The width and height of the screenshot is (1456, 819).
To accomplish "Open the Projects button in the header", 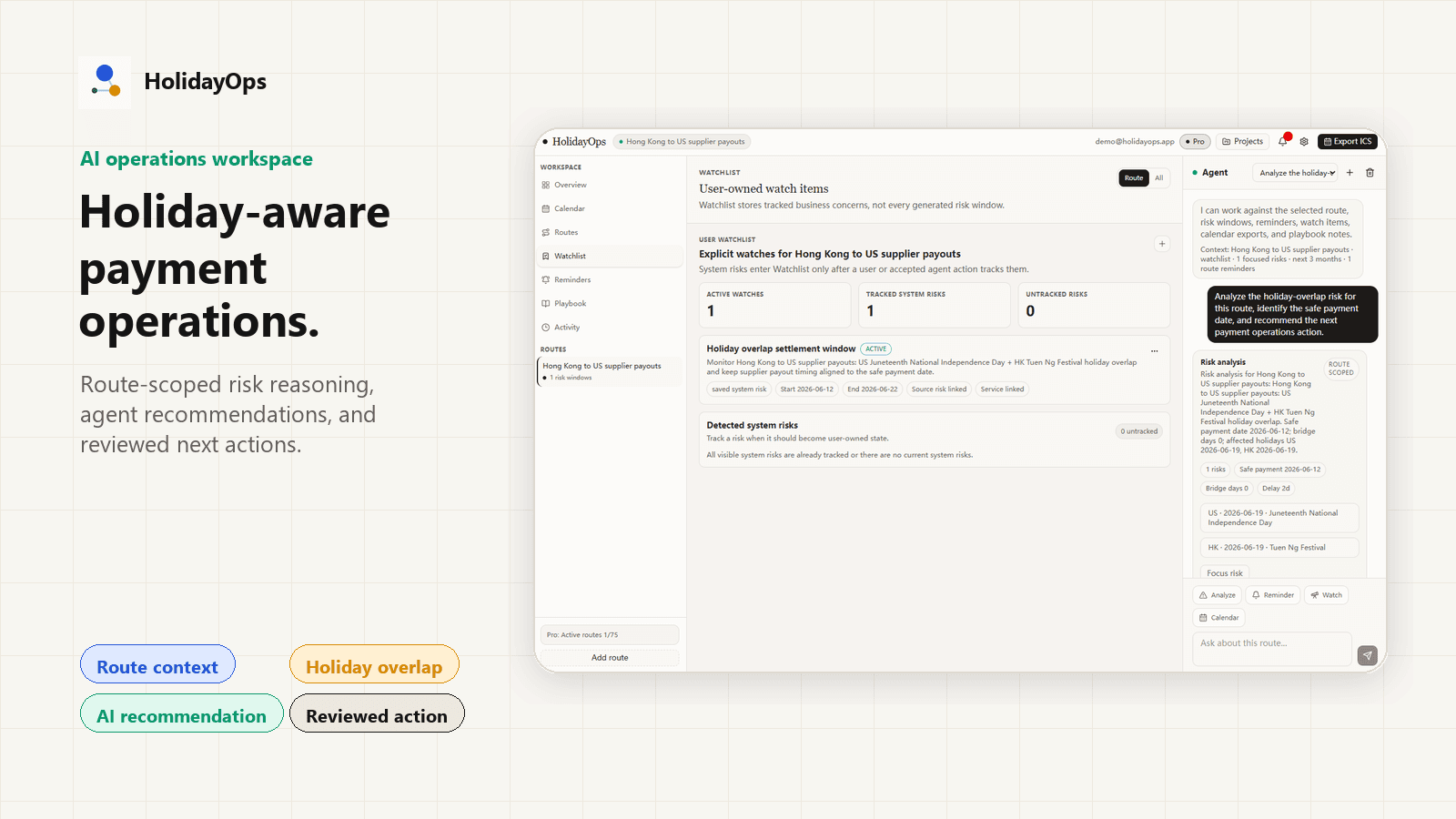I will [1242, 142].
